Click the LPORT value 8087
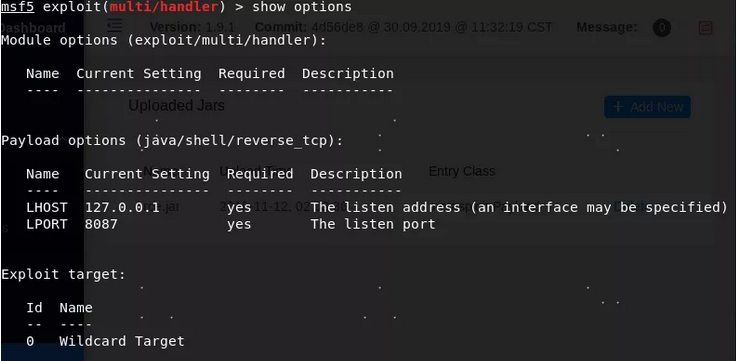This screenshot has height=361, width=736. pyautogui.click(x=101, y=224)
